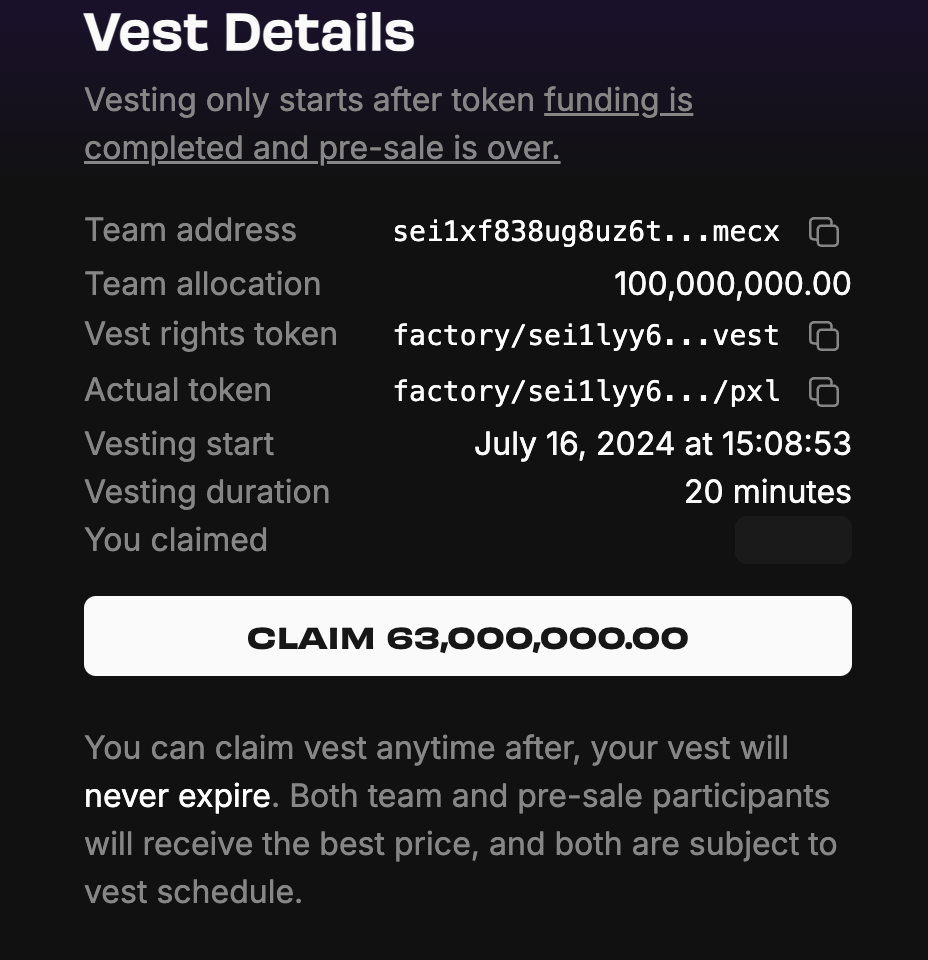The image size is (928, 960).
Task: Click the never expire highlighted text
Action: pos(176,795)
